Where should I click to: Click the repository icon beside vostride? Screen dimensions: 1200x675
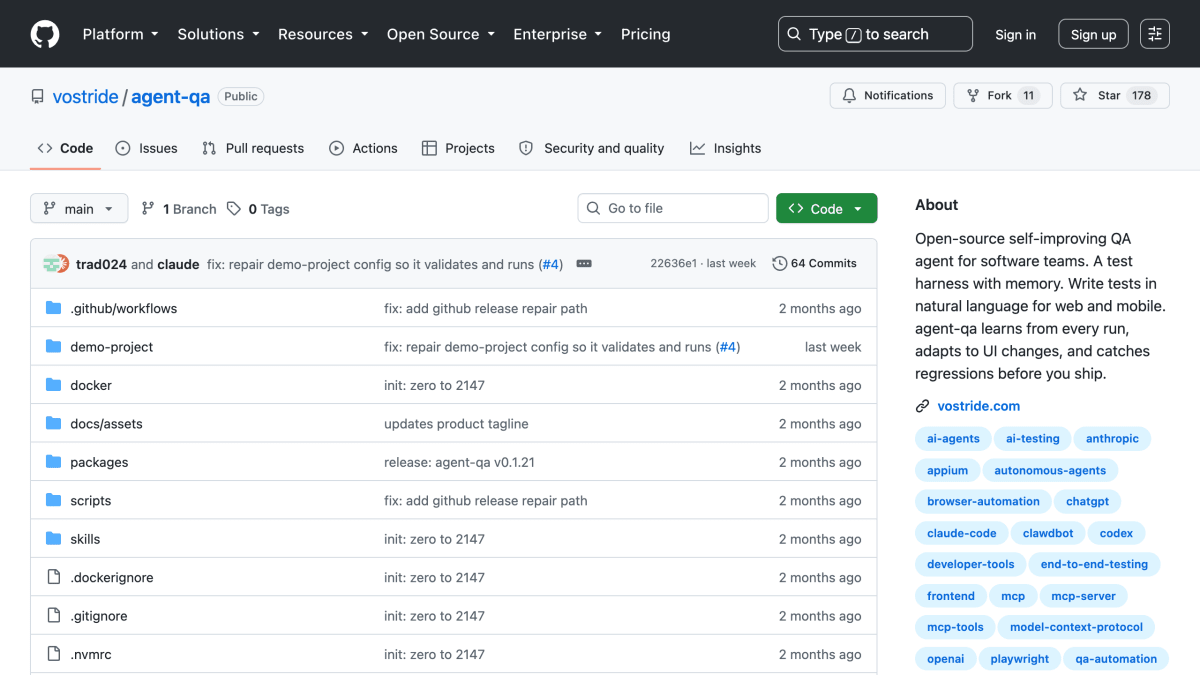(38, 97)
